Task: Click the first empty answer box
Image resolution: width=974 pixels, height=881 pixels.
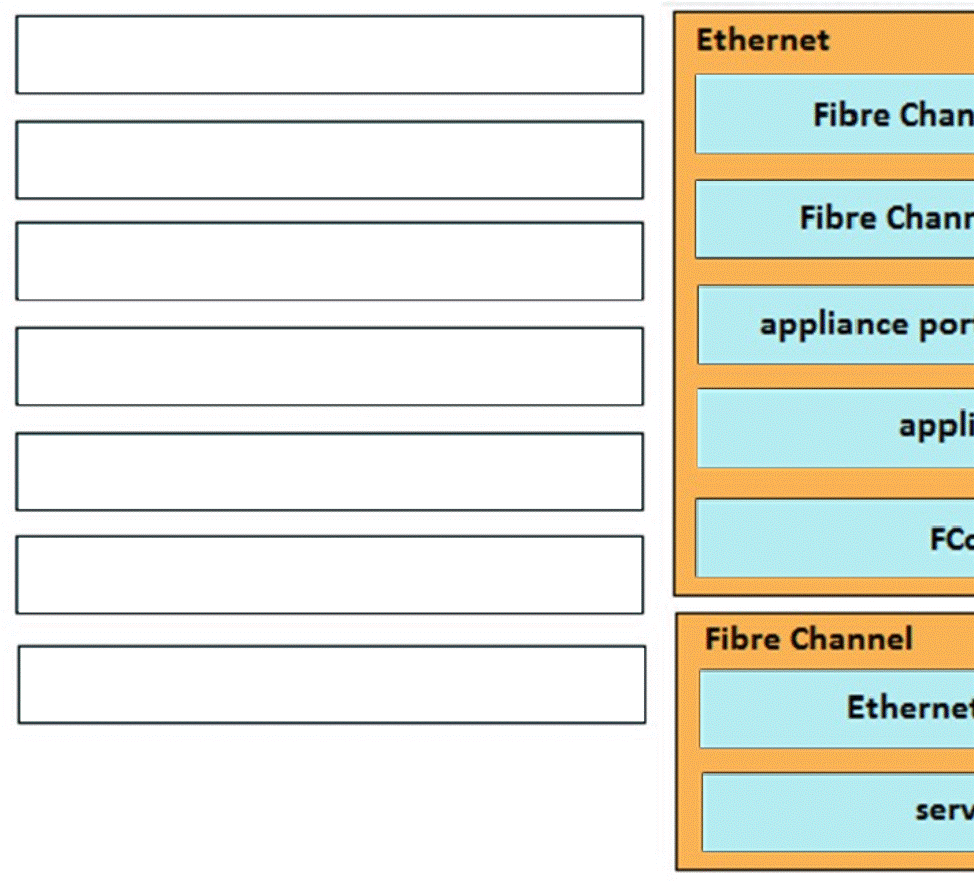Action: pyautogui.click(x=329, y=55)
